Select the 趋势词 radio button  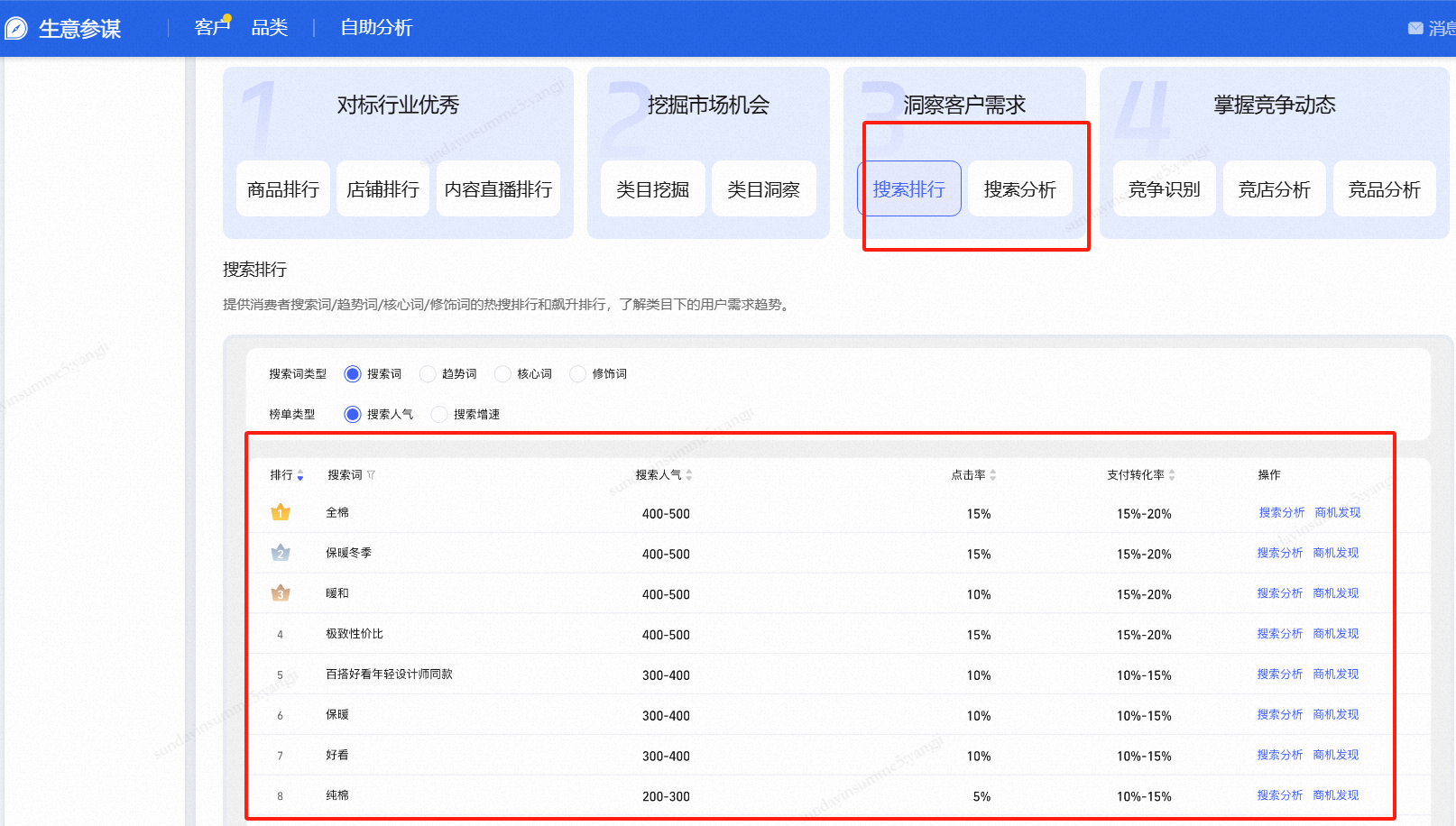pos(428,374)
